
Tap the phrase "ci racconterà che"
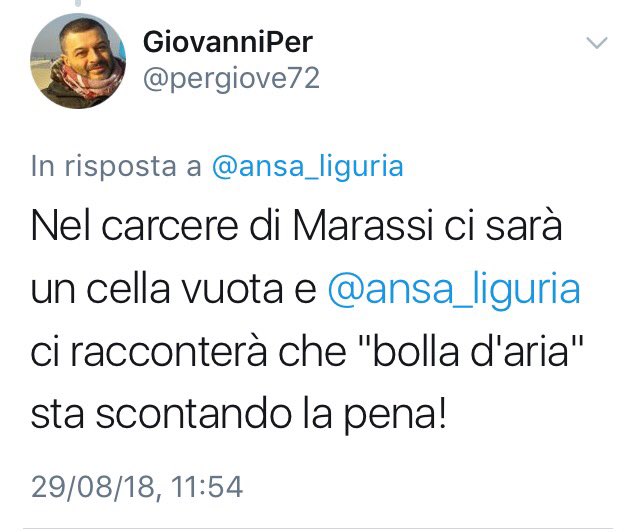tap(188, 352)
